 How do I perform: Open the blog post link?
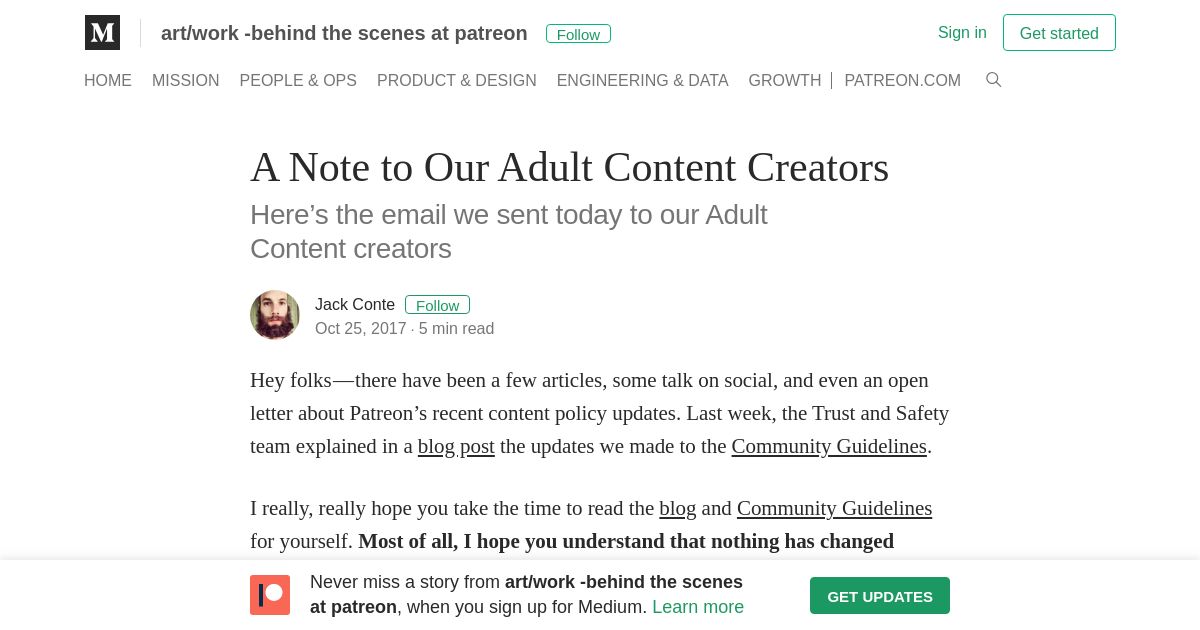coord(456,447)
